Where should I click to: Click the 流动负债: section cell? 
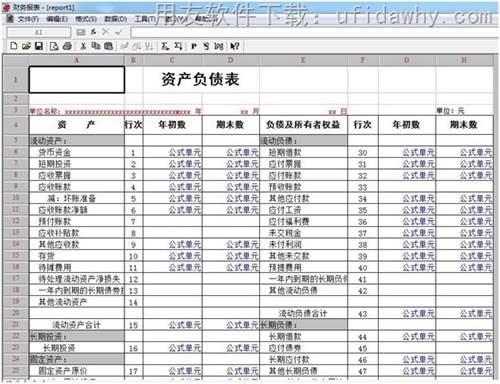(303, 141)
